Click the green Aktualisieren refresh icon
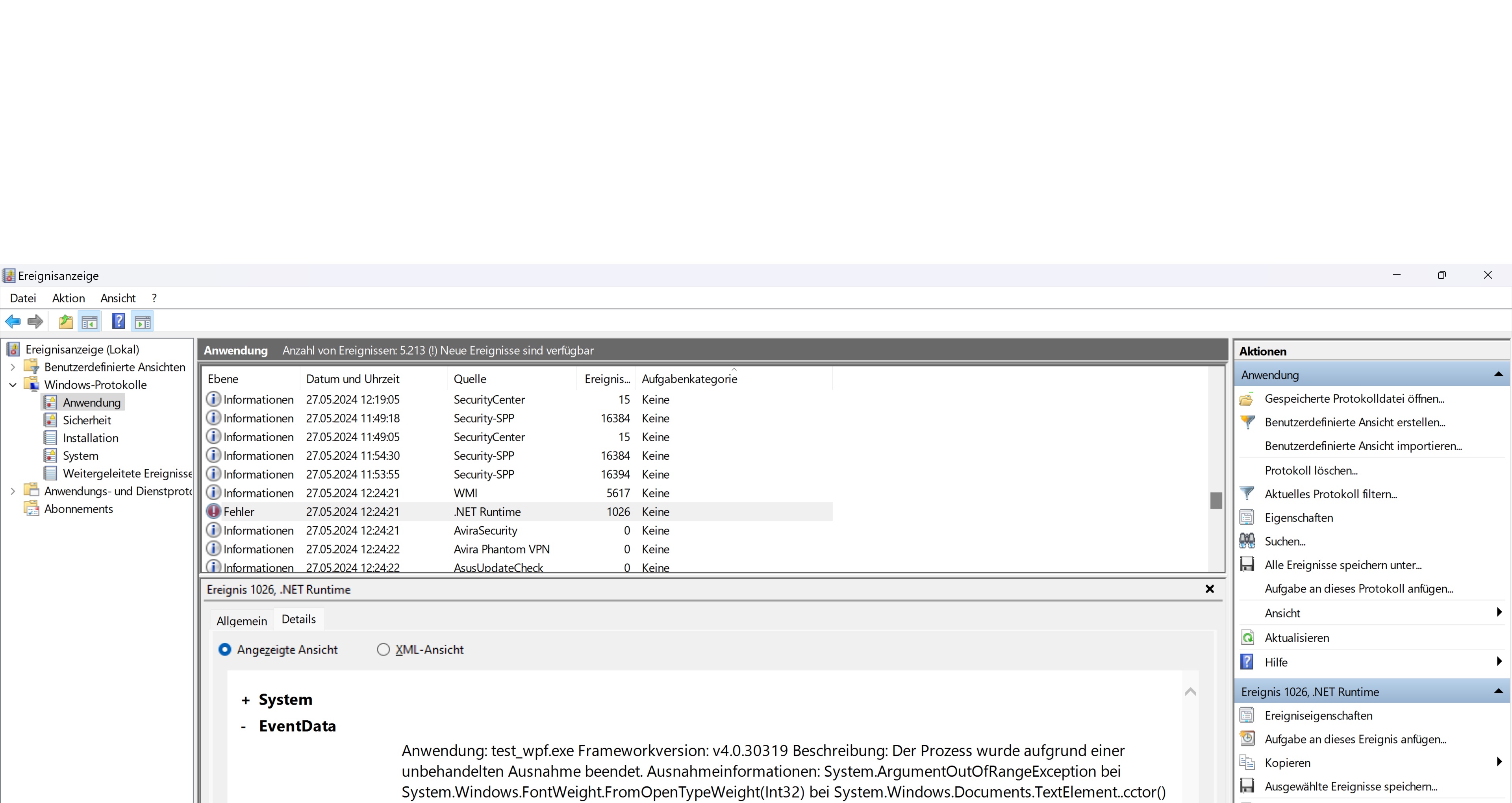1512x803 pixels. (x=1247, y=637)
